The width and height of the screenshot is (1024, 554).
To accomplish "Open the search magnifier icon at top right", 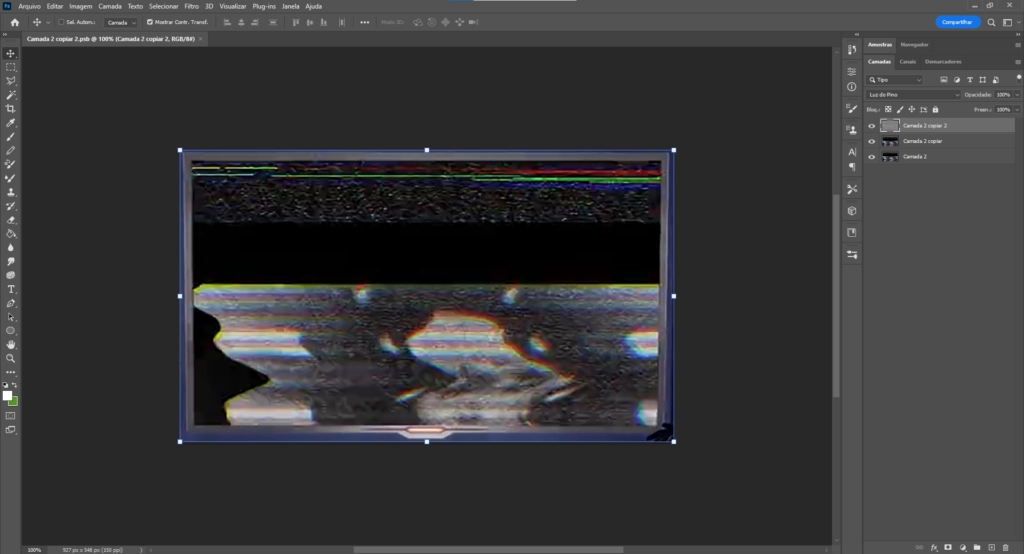I will tap(992, 22).
